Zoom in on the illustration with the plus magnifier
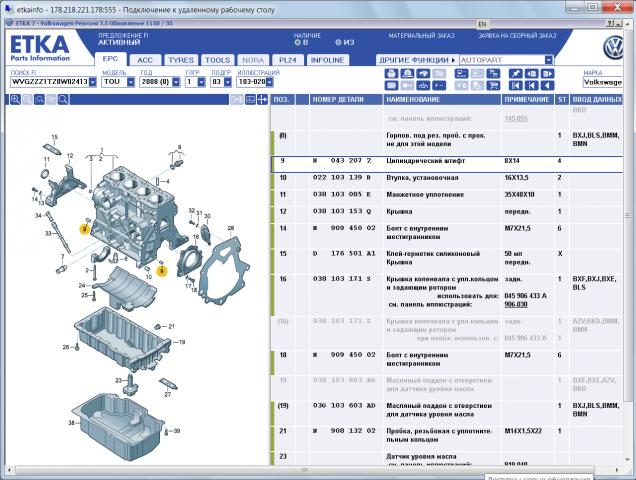The width and height of the screenshot is (636, 480). pyautogui.click(x=15, y=99)
